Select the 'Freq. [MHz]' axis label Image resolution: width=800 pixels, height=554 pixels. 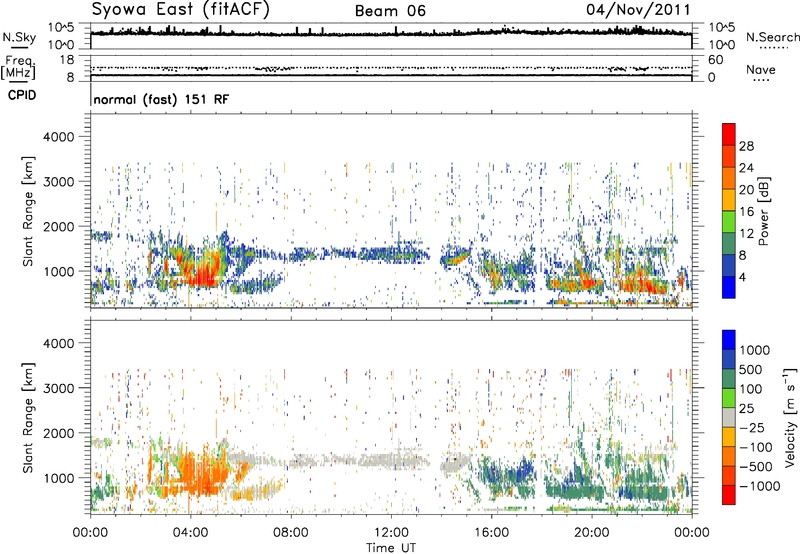pos(18,67)
